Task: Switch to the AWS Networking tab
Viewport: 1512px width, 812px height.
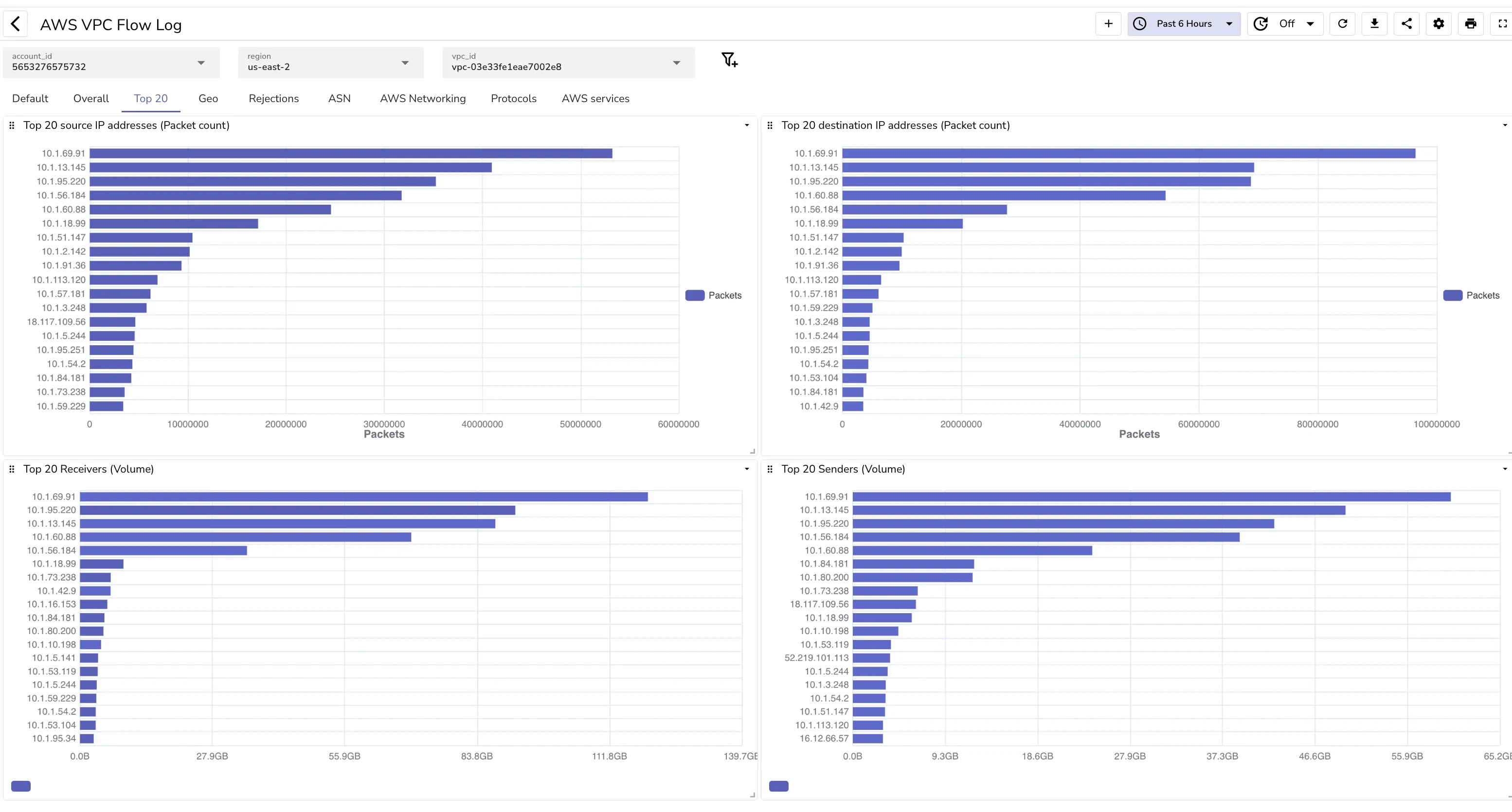Action: 423,99
